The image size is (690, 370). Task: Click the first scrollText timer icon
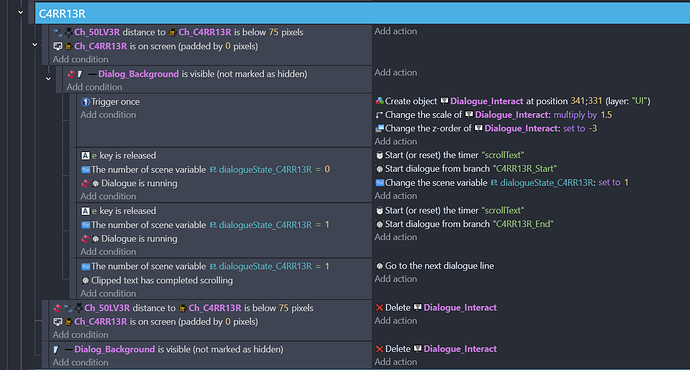pyautogui.click(x=379, y=155)
